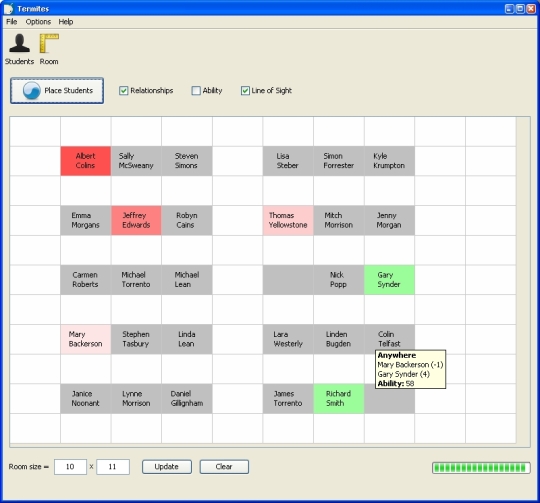The height and width of the screenshot is (503, 540).
Task: Select Michael Torrento's seat
Action: 136,280
